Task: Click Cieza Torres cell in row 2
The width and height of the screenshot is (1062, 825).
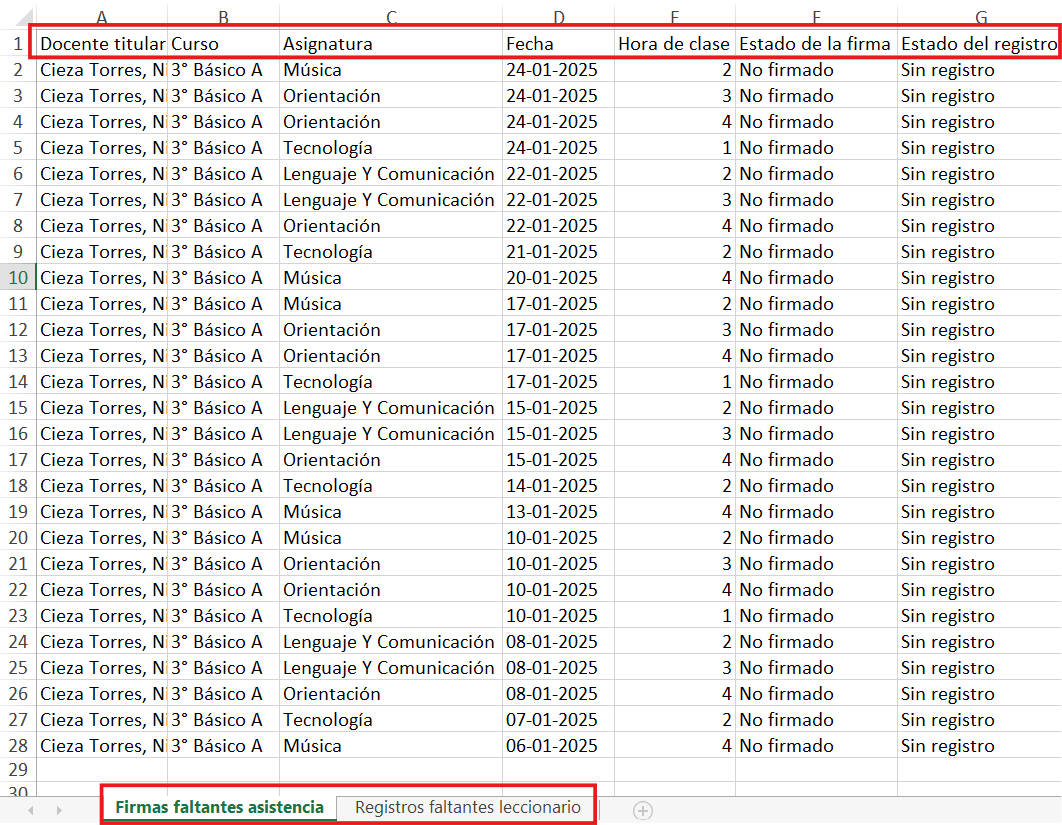Action: tap(102, 70)
